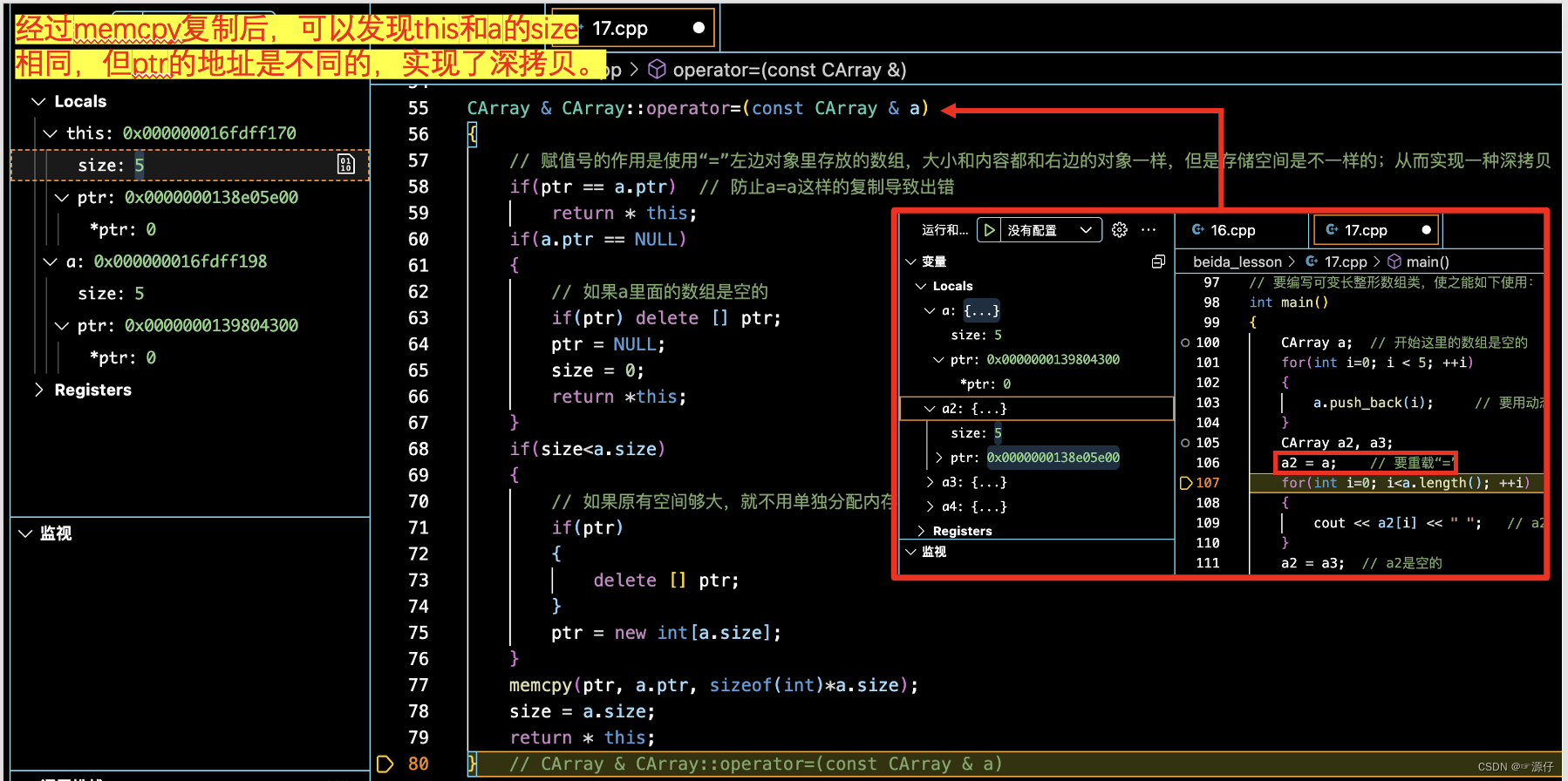Click the memcpy call on line 77
1568x781 pixels.
[713, 685]
